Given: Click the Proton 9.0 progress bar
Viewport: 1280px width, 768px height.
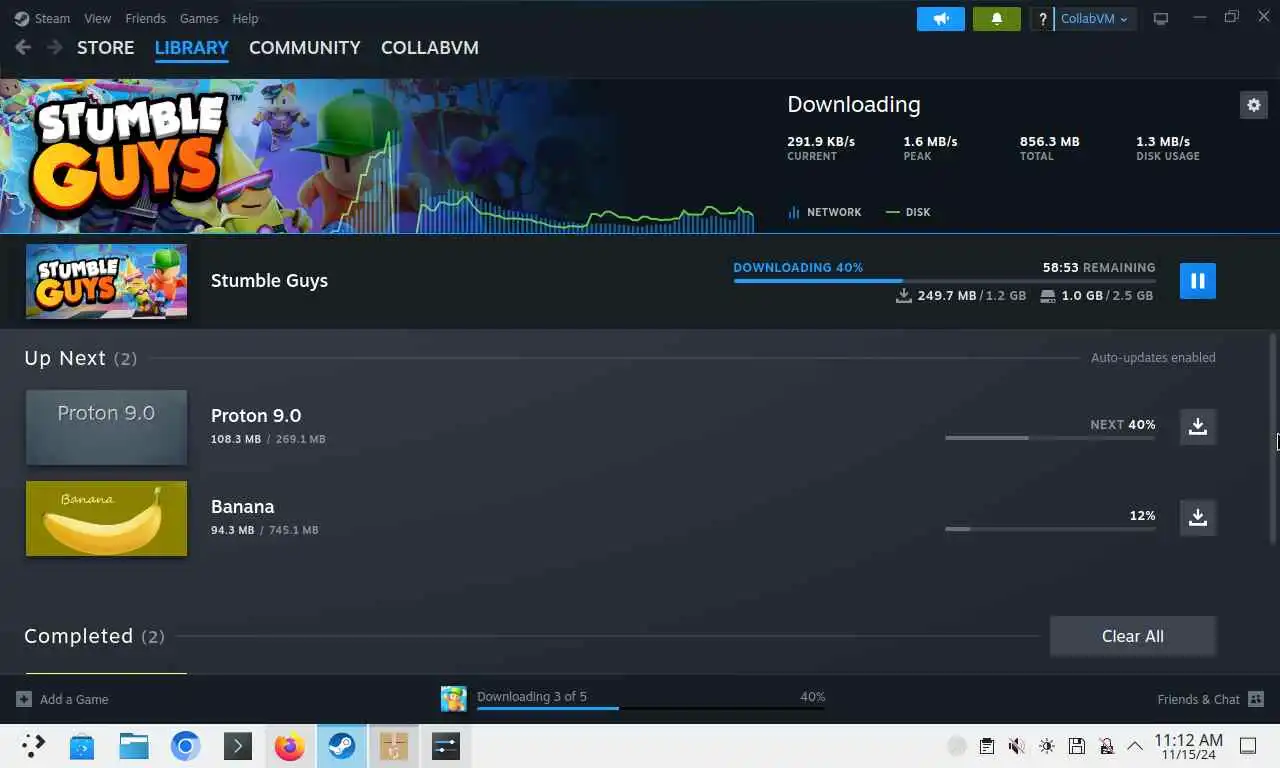Looking at the screenshot, I should click(1050, 438).
